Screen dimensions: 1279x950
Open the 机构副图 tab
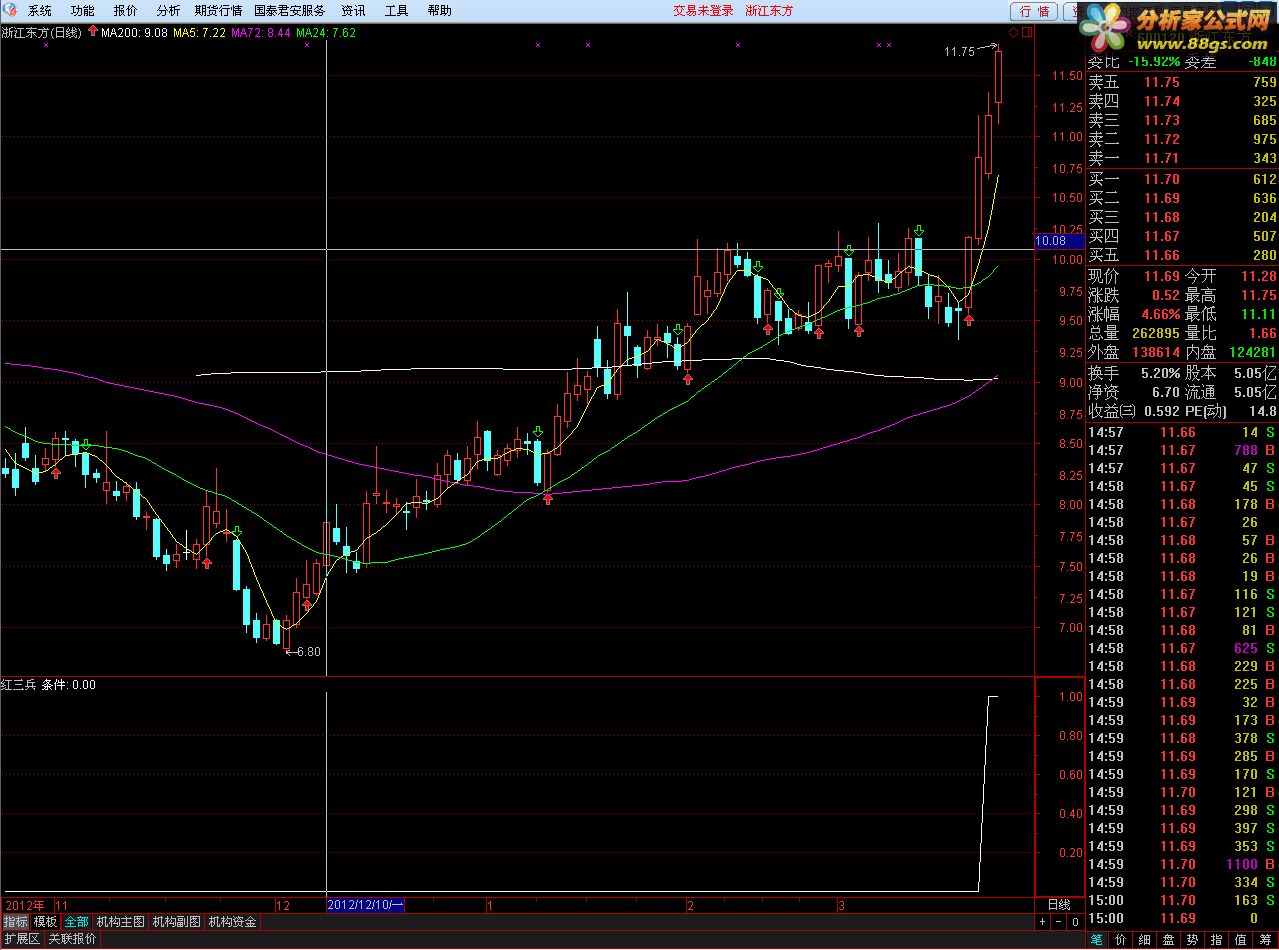[x=176, y=922]
